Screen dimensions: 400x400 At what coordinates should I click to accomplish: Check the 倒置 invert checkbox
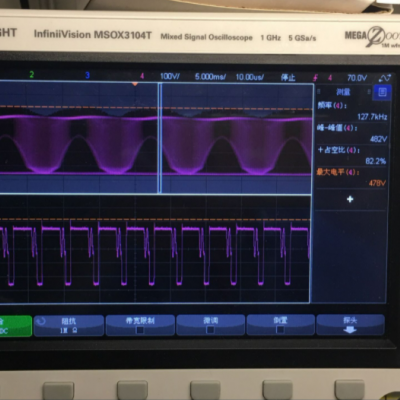280,329
